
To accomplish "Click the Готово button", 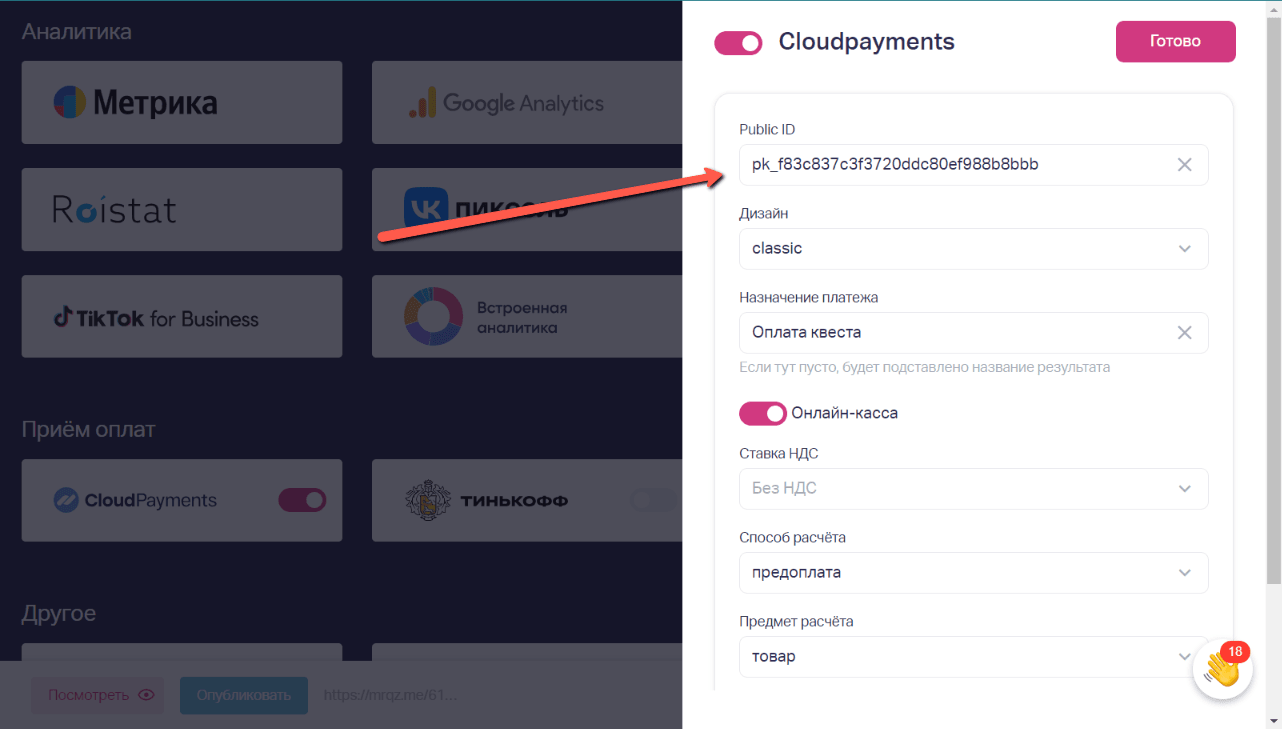I will (1176, 42).
